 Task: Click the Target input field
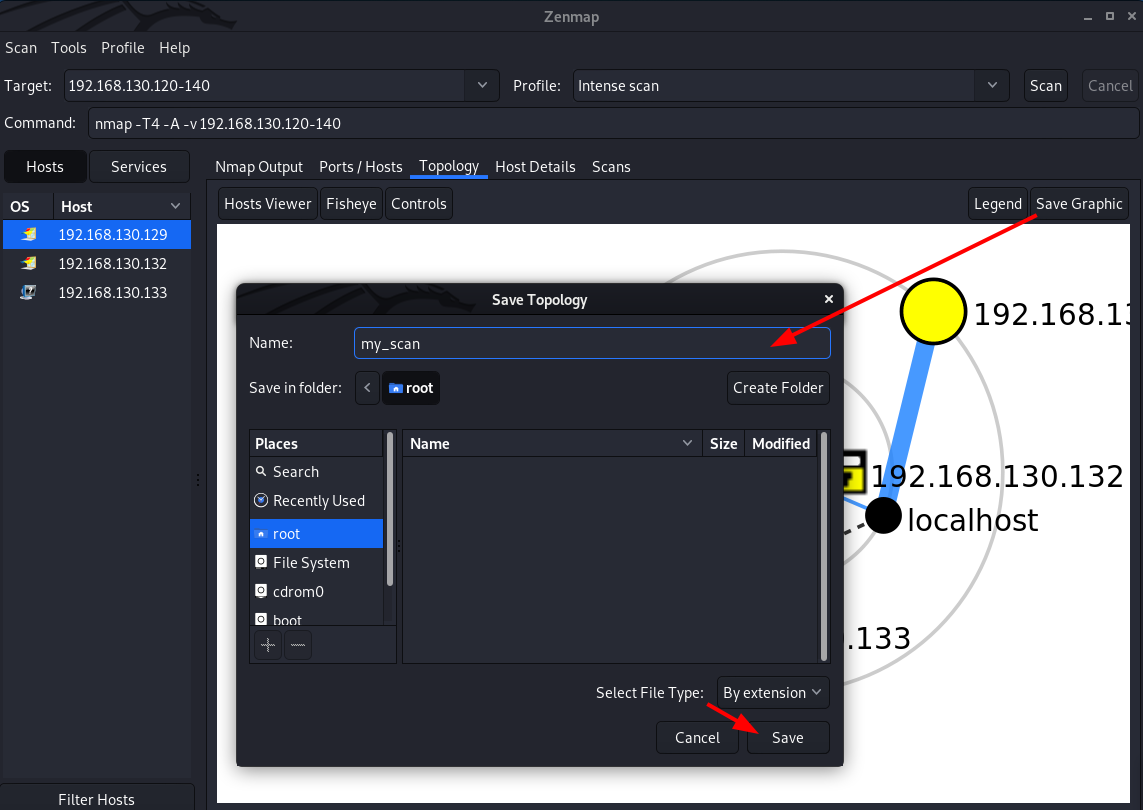[265, 85]
